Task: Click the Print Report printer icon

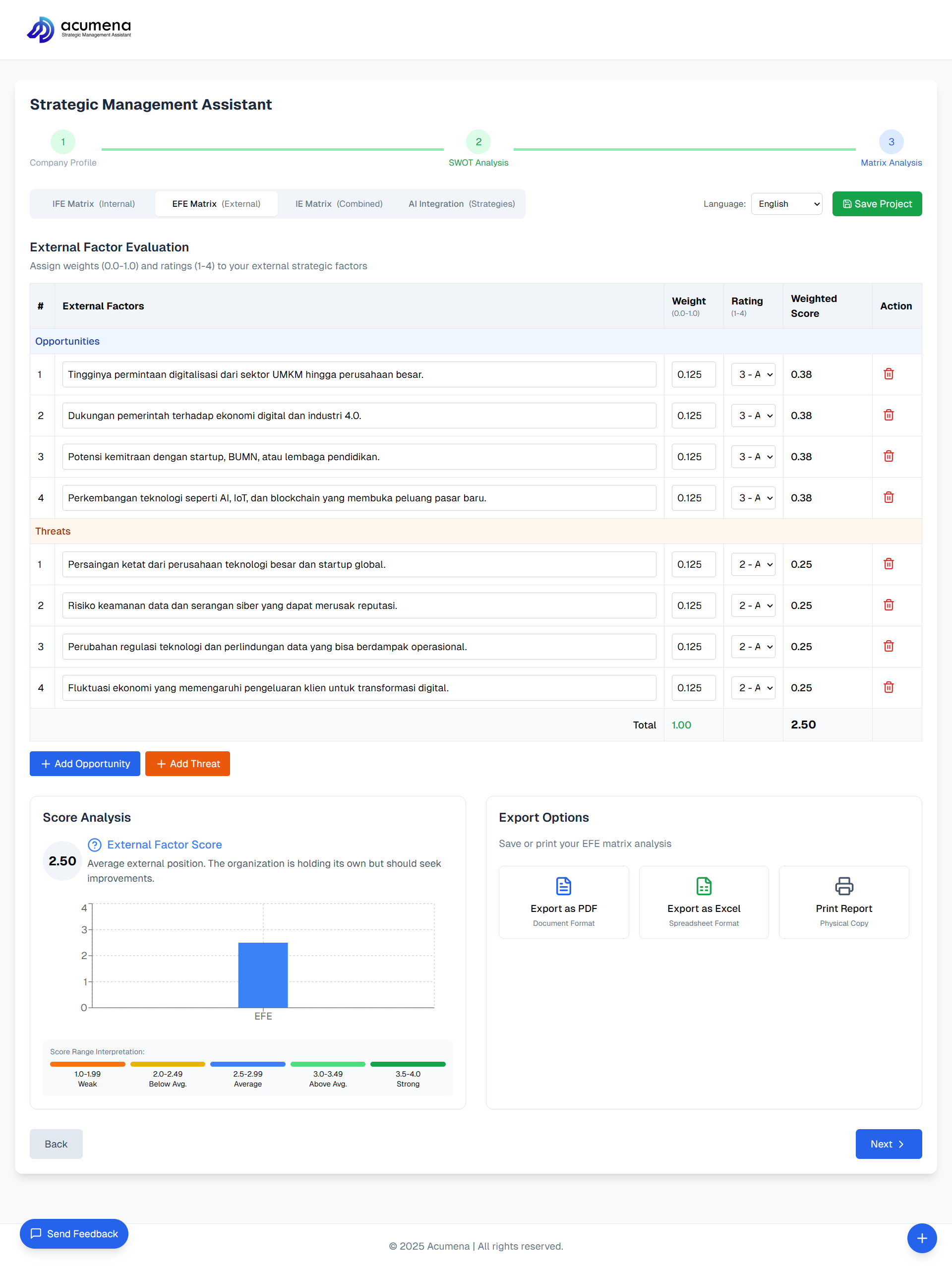Action: pyautogui.click(x=844, y=886)
